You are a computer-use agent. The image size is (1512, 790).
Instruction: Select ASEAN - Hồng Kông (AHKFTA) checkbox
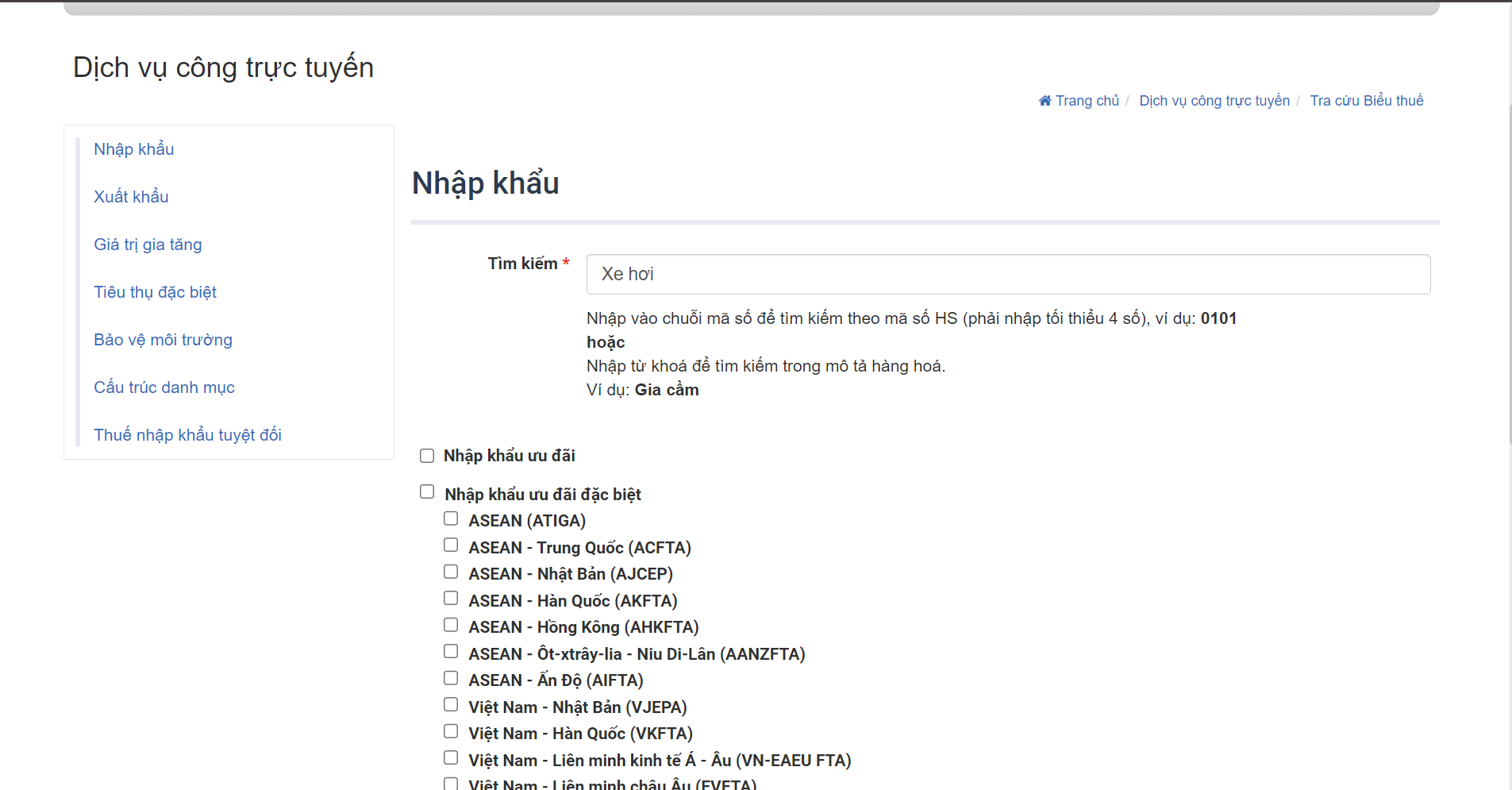(x=451, y=625)
